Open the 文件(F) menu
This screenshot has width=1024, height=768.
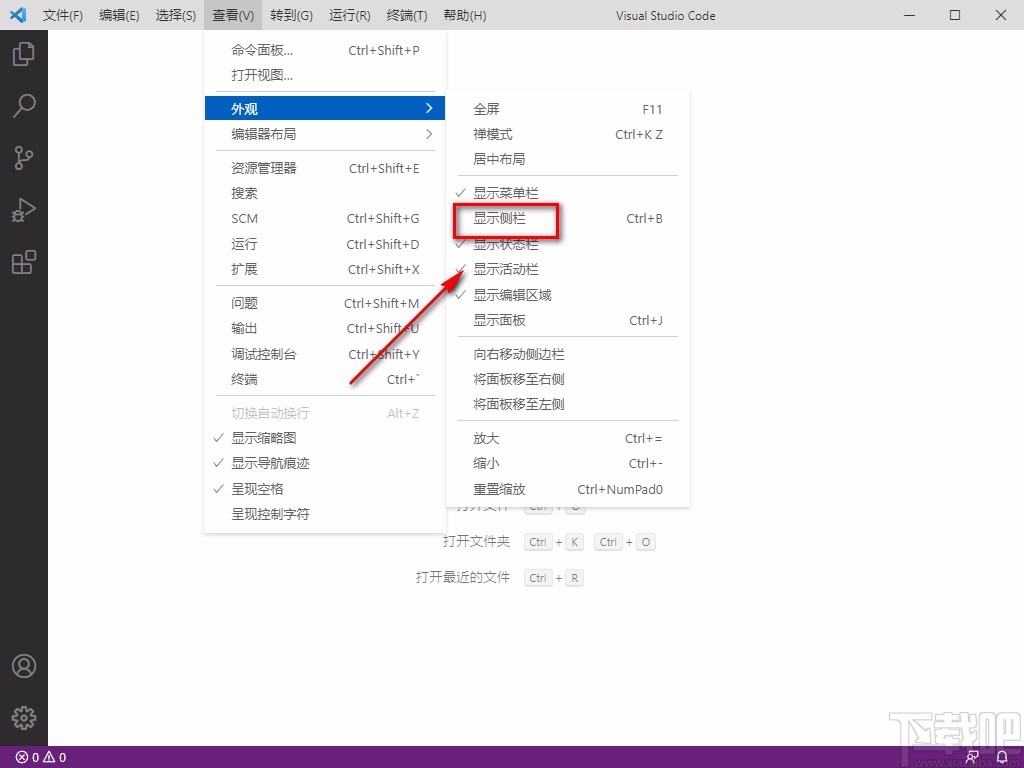pyautogui.click(x=63, y=15)
